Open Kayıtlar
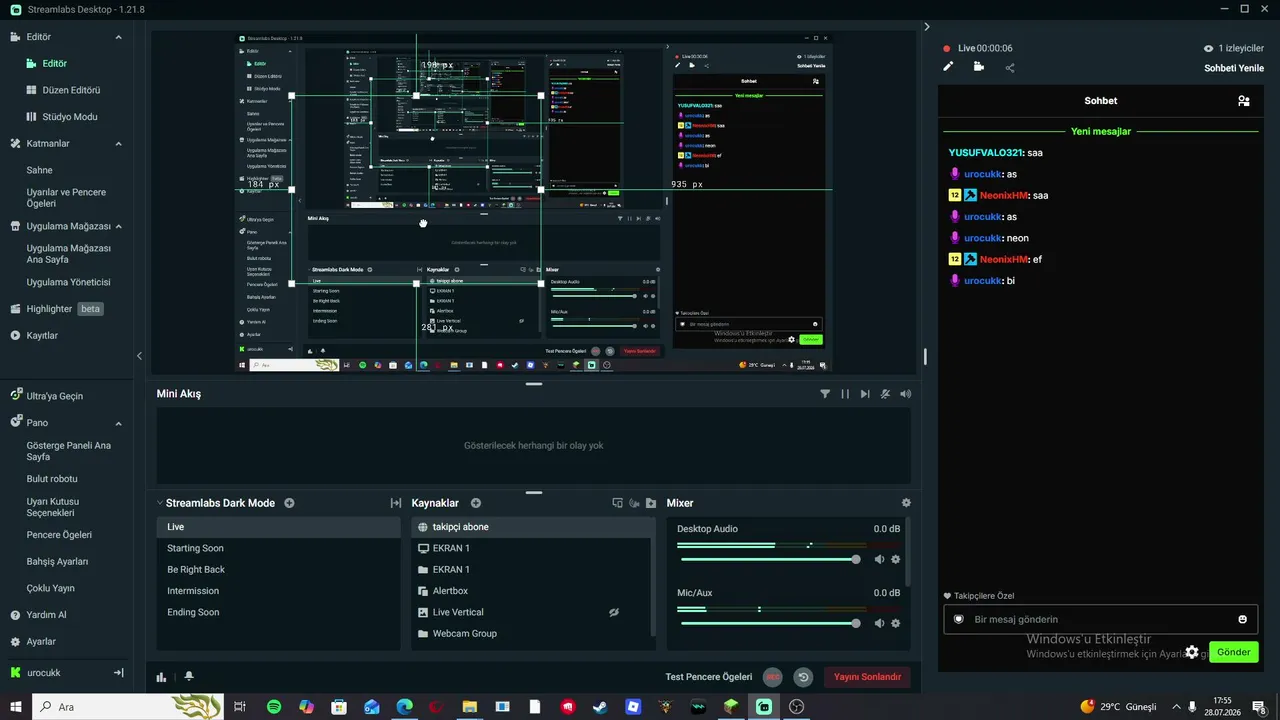Screen dimensions: 1280x720 point(42,335)
